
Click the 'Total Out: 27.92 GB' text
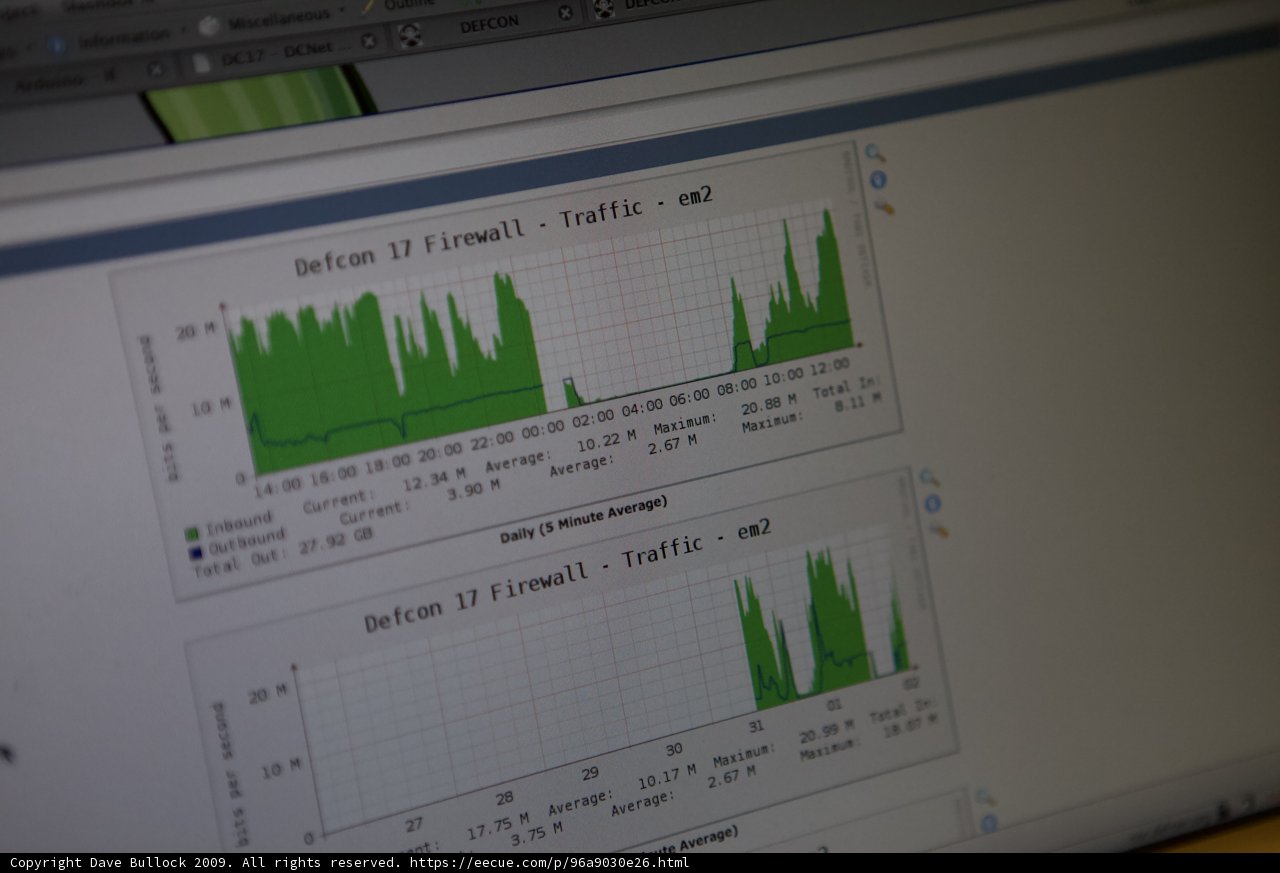(282, 551)
